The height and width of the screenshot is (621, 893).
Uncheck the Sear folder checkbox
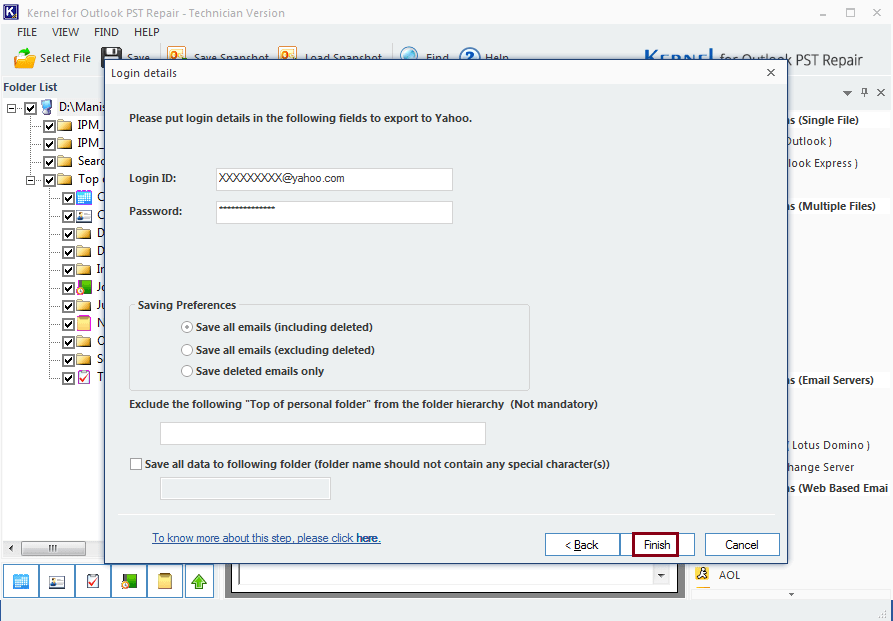pos(50,162)
